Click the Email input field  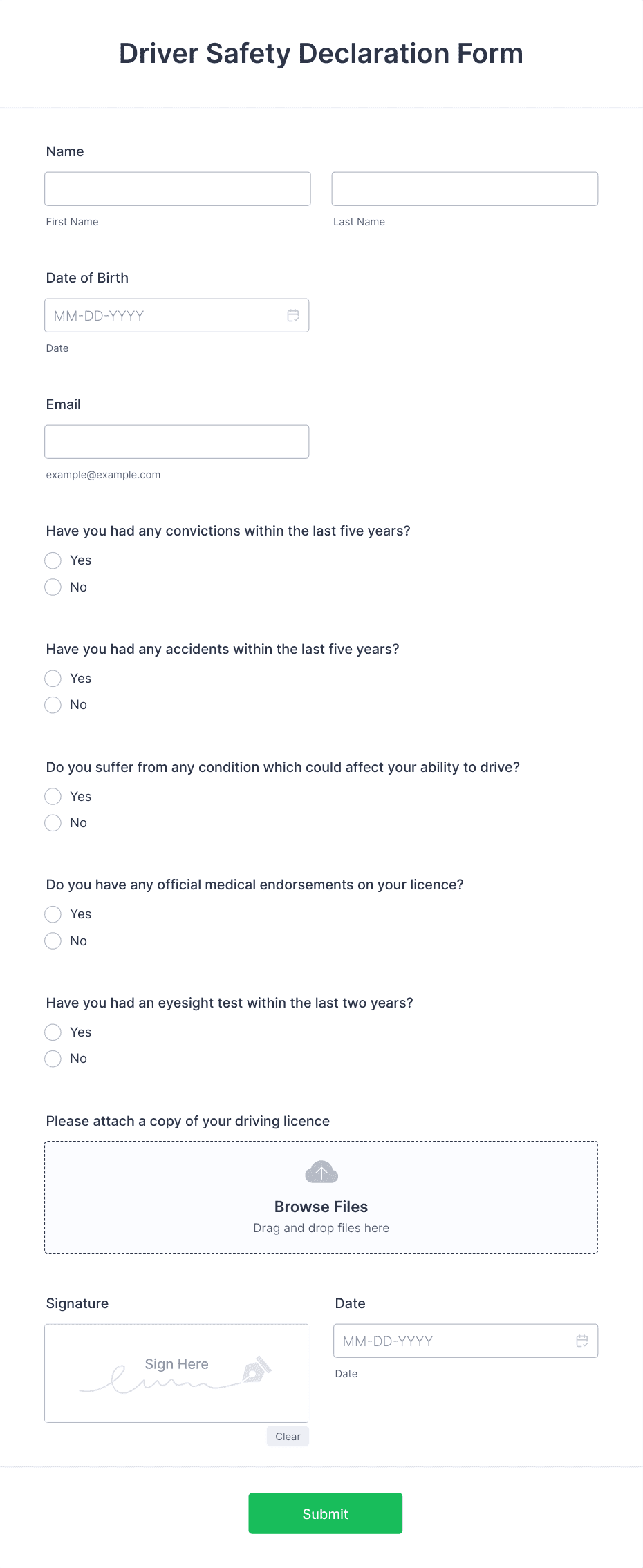tap(177, 441)
